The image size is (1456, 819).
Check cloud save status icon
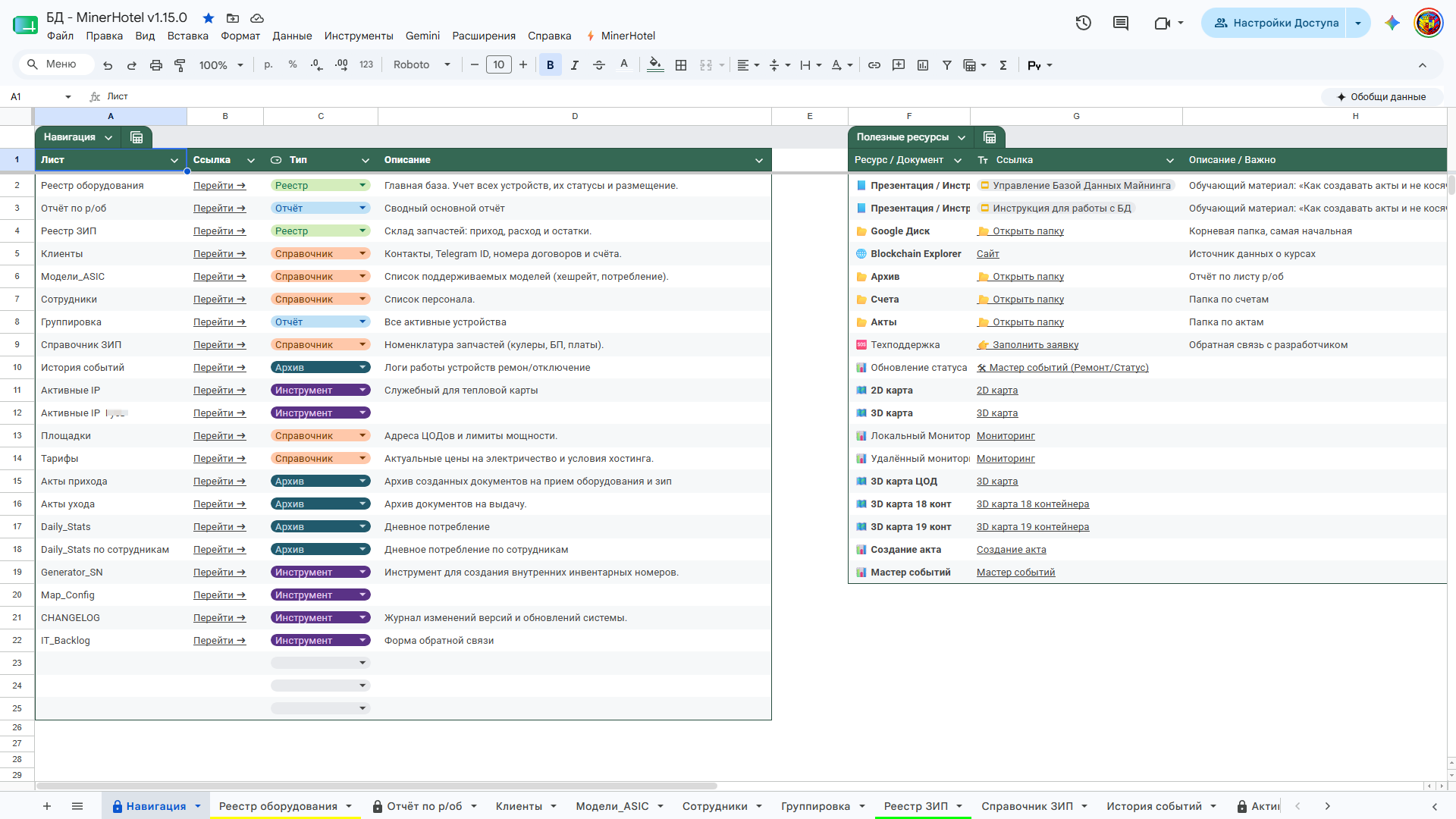[x=257, y=17]
